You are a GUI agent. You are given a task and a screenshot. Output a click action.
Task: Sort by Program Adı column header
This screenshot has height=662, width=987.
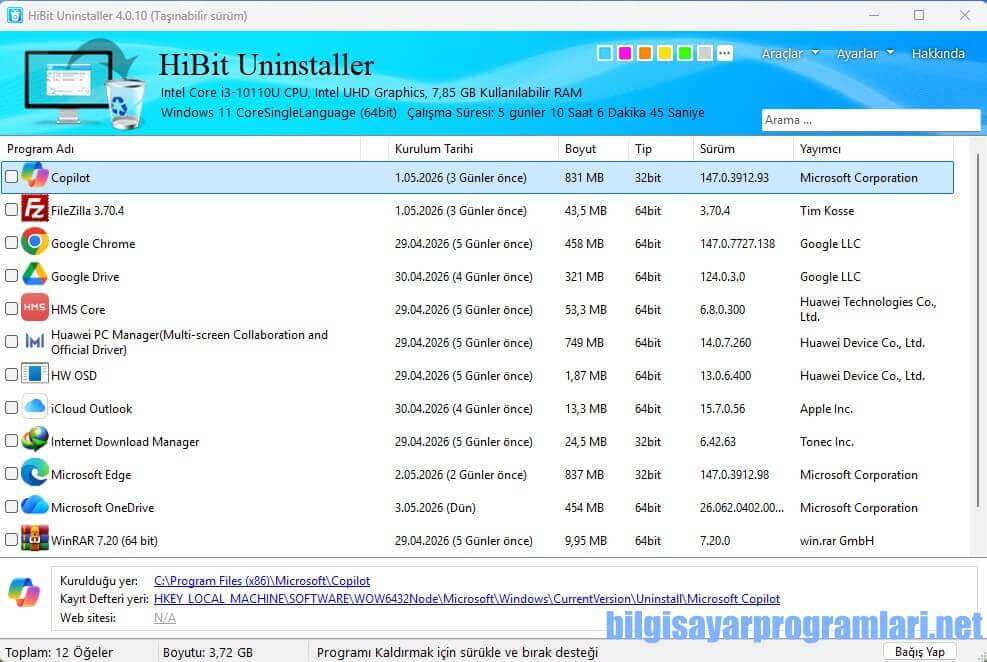(181, 149)
